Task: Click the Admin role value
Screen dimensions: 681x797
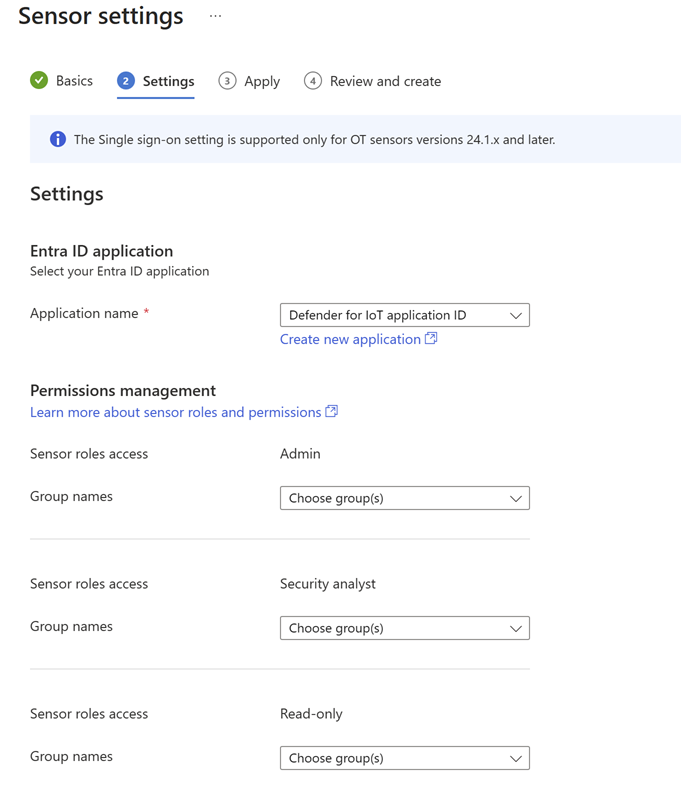Action: point(300,453)
